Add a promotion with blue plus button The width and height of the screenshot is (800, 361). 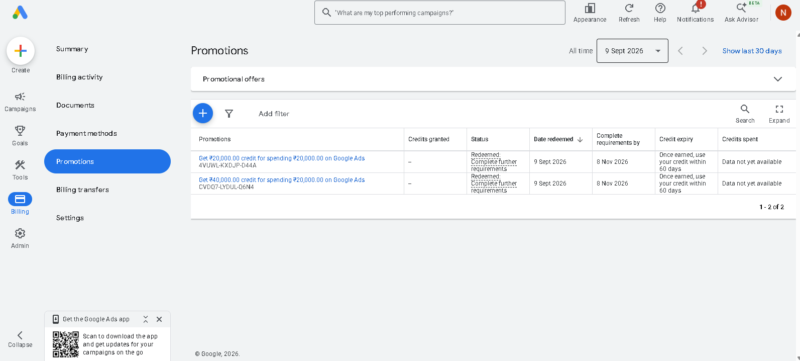[203, 113]
